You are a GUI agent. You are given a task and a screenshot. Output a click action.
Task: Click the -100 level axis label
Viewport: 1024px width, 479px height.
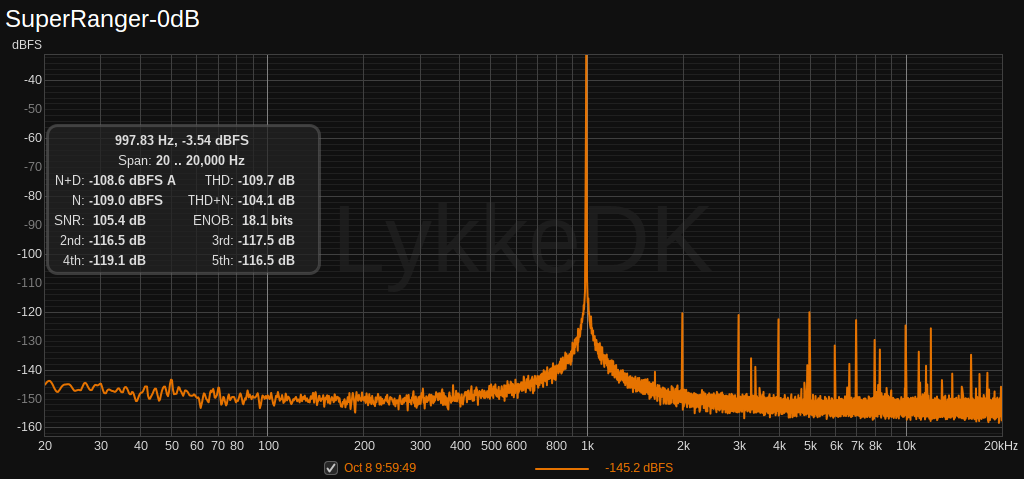[x=30, y=254]
